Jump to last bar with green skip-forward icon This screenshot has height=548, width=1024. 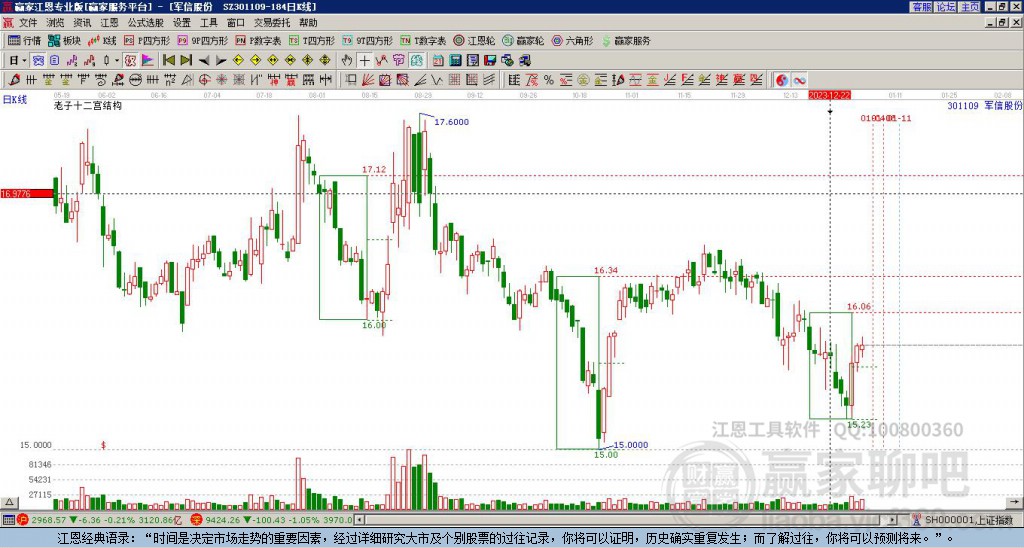point(186,61)
